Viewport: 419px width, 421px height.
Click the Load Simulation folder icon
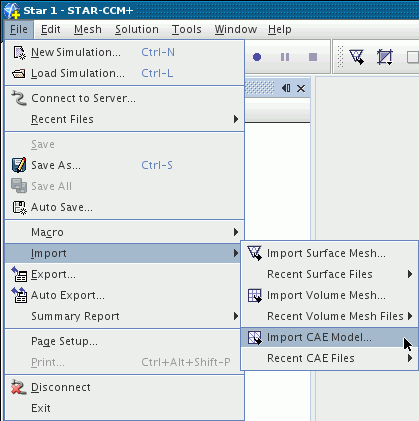pos(19,73)
